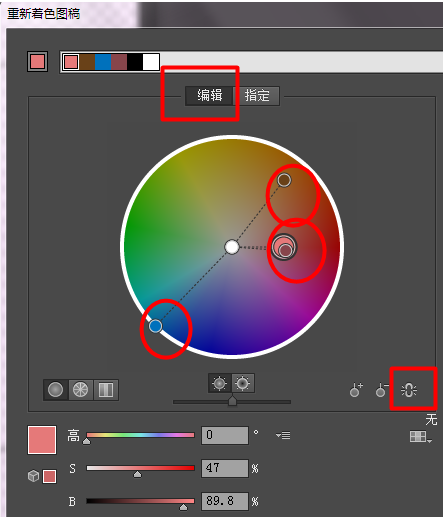Click the small in-gamut color swatch
The width and height of the screenshot is (443, 519).
[x=49, y=476]
